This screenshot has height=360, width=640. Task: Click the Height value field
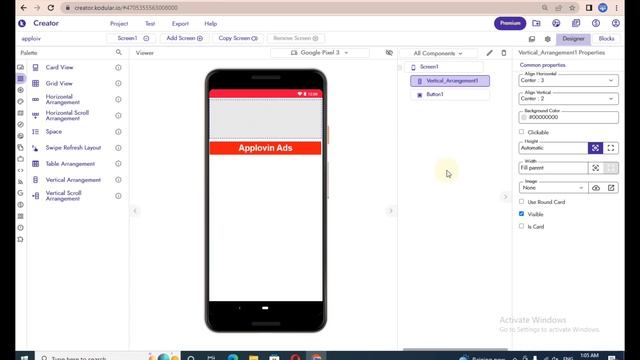click(x=553, y=148)
